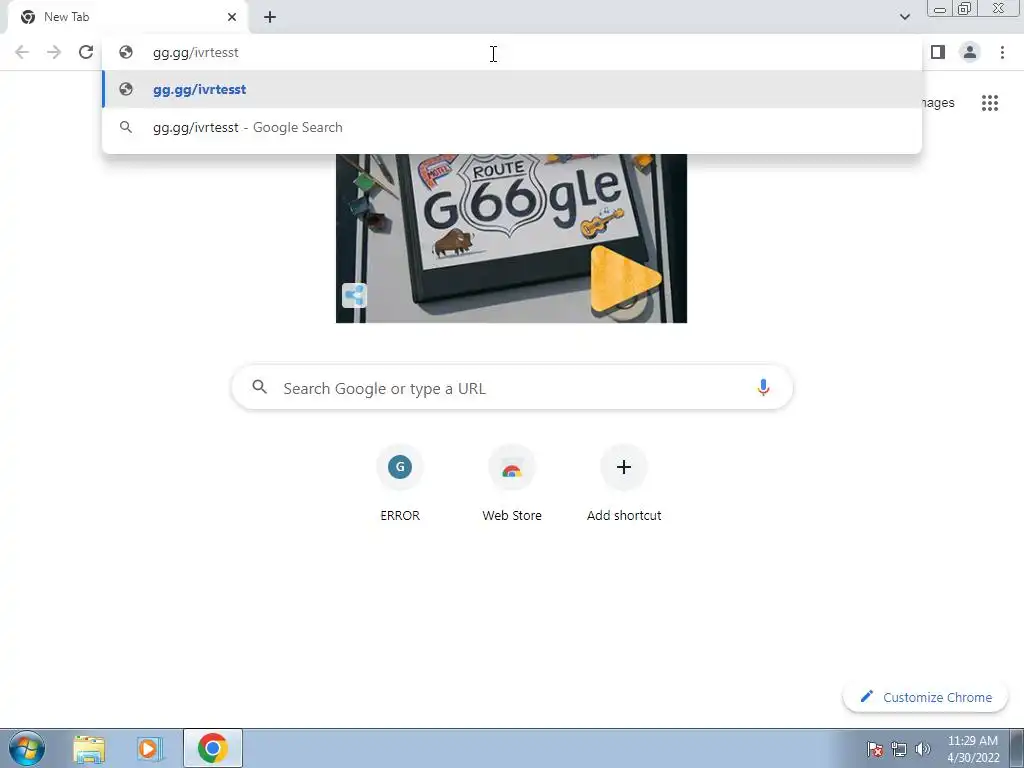The width and height of the screenshot is (1024, 768).
Task: Click the Search Google or type a URL box
Action: 512,388
